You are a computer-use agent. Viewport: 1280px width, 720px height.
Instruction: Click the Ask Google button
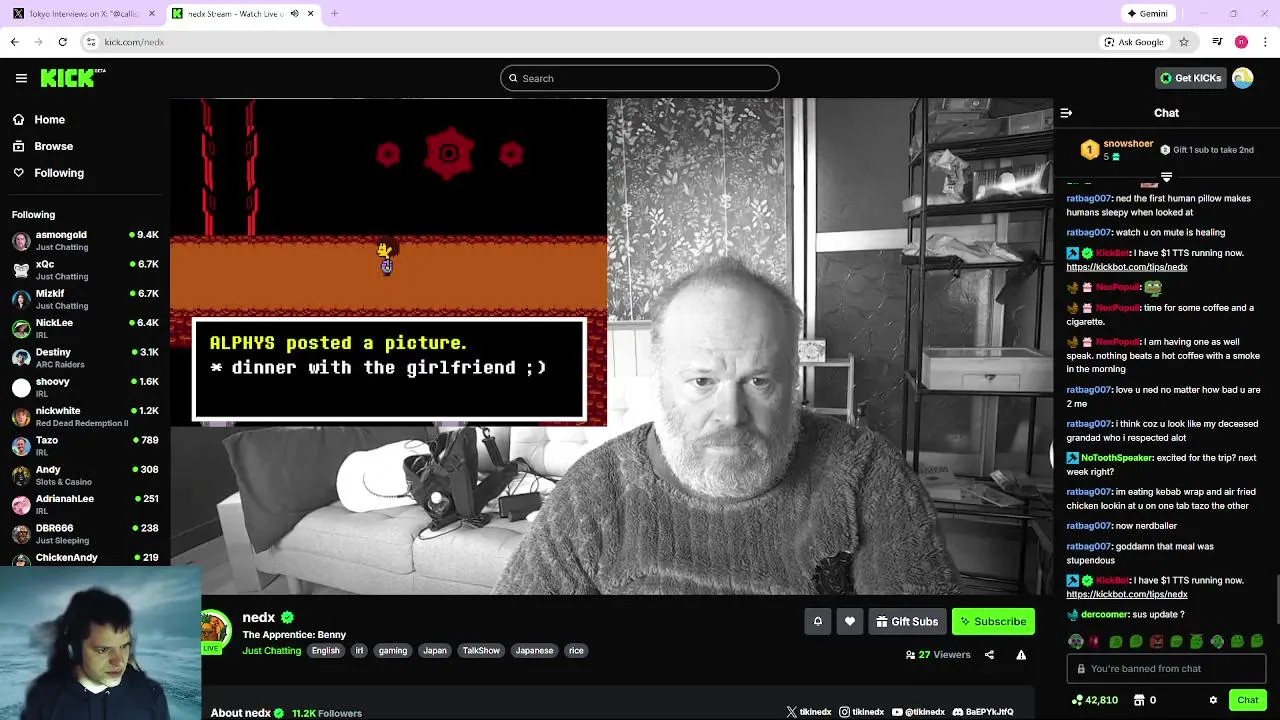pyautogui.click(x=1133, y=42)
